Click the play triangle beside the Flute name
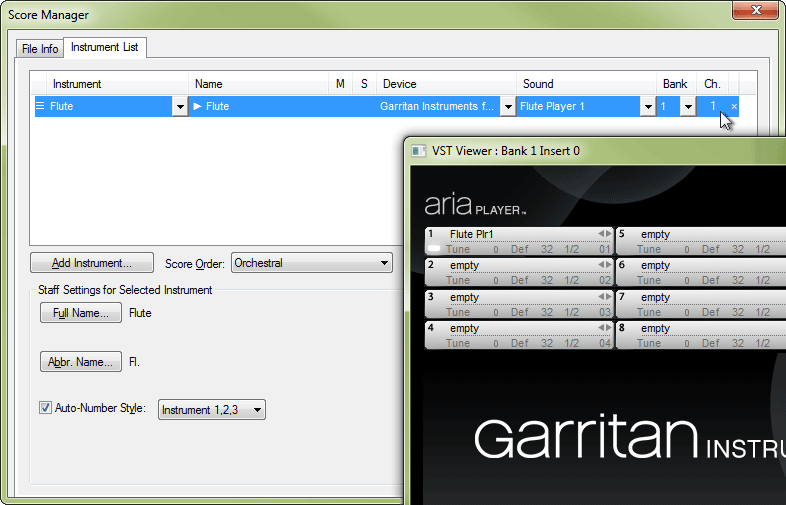Viewport: 786px width, 505px height. [x=198, y=106]
